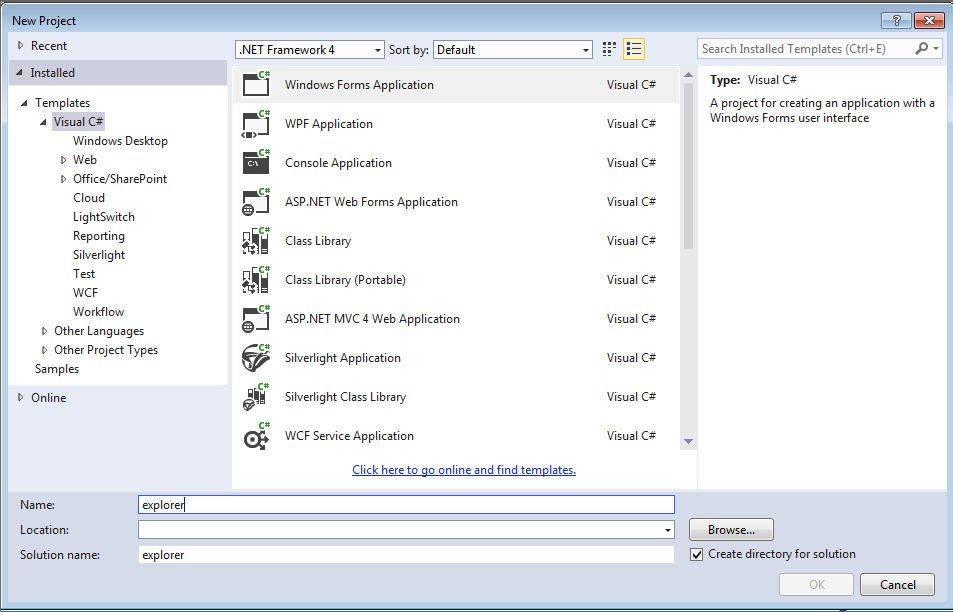Image resolution: width=953 pixels, height=612 pixels.
Task: Switch to small icons view
Action: click(610, 49)
